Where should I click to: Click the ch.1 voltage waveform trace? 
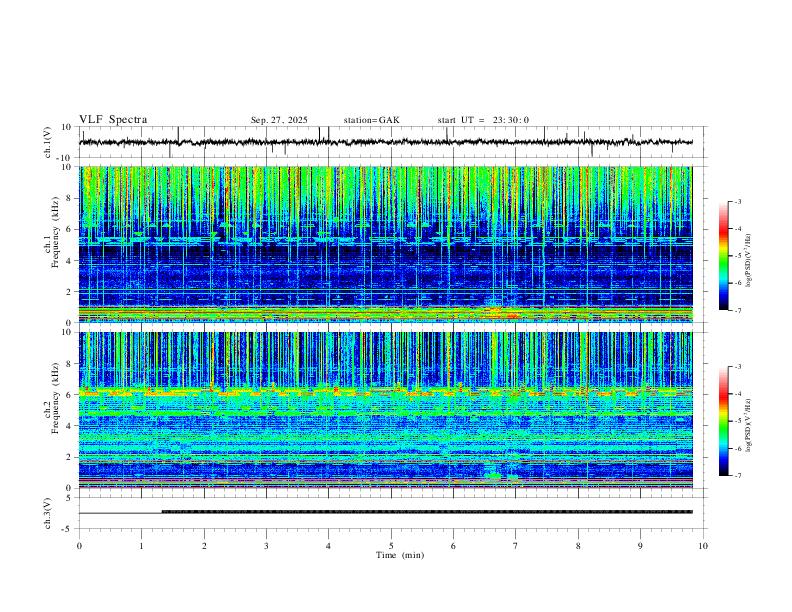pos(385,142)
